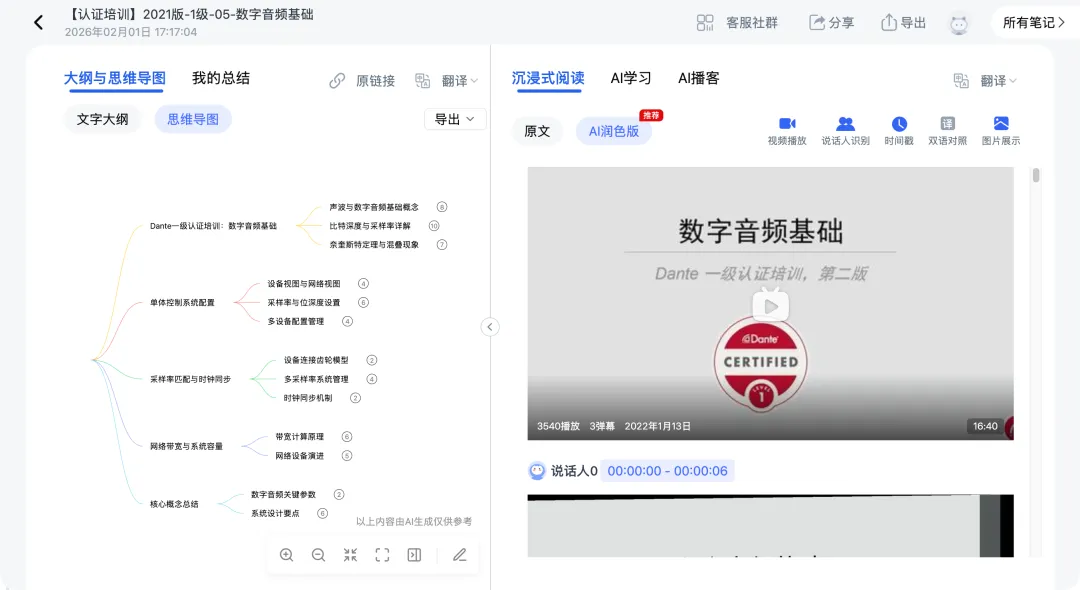Zoom out on the mind map
Viewport: 1080px width, 590px height.
click(x=318, y=555)
